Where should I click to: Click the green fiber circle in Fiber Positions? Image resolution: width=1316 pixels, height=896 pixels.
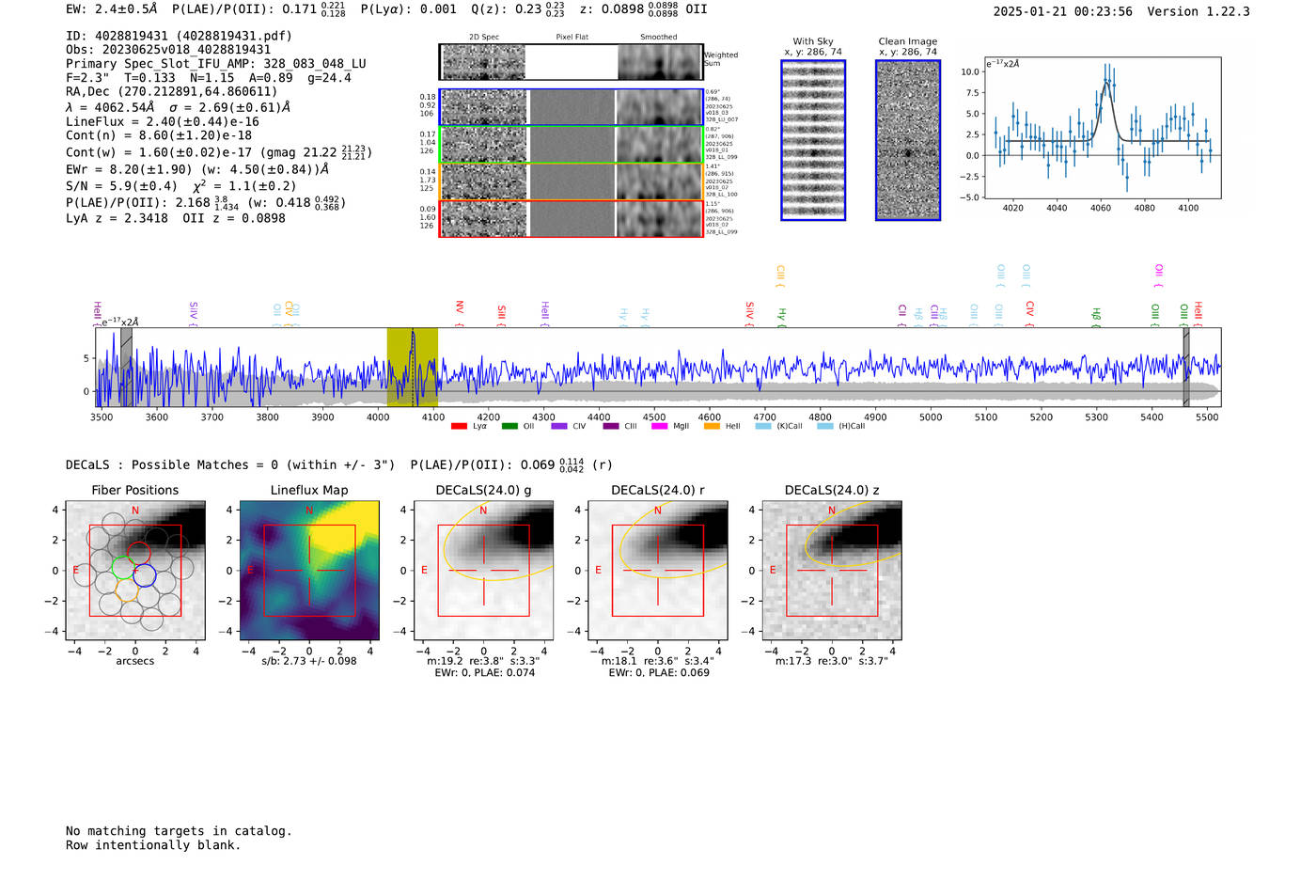(x=122, y=567)
